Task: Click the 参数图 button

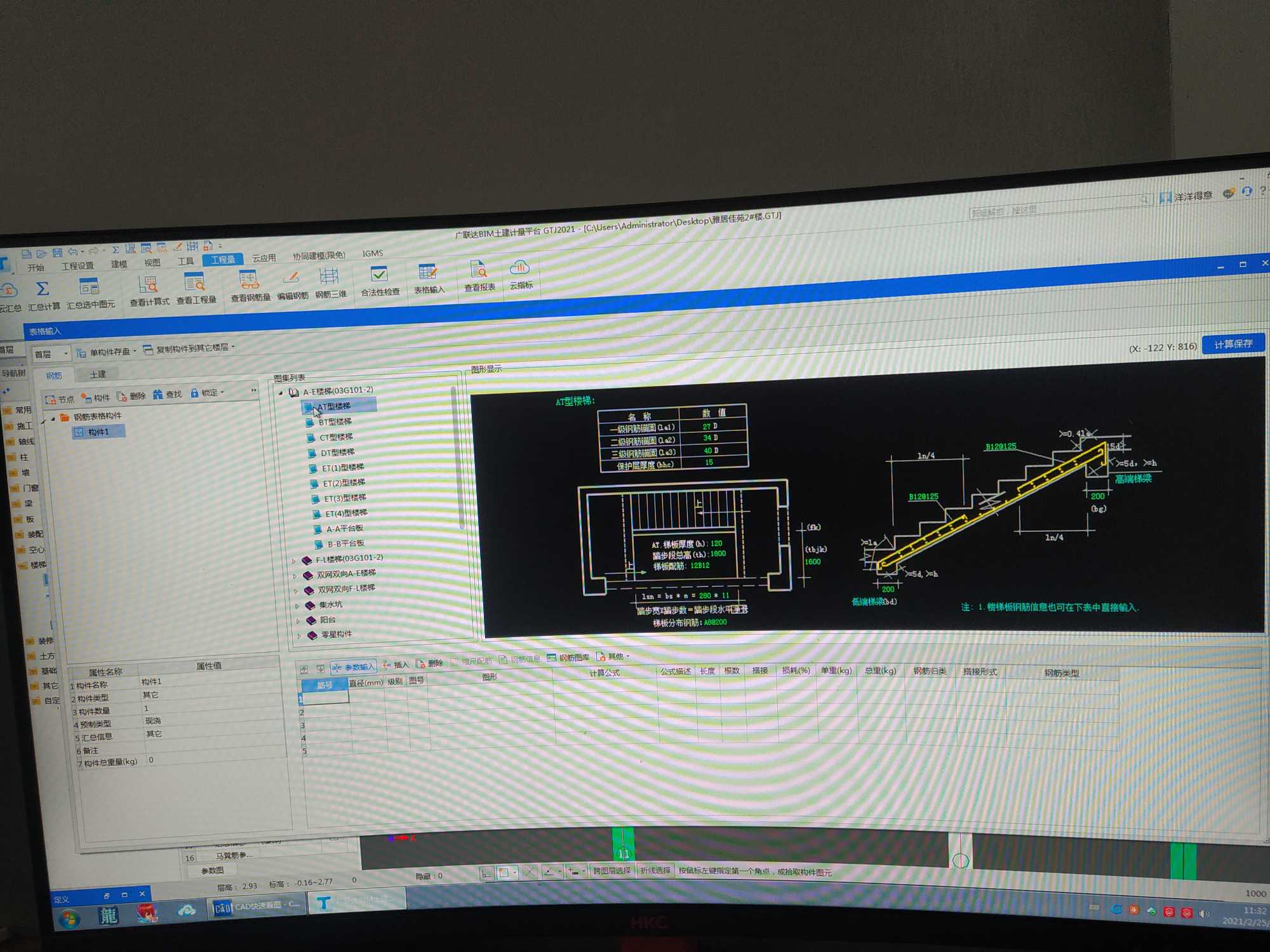Action: pos(212,871)
